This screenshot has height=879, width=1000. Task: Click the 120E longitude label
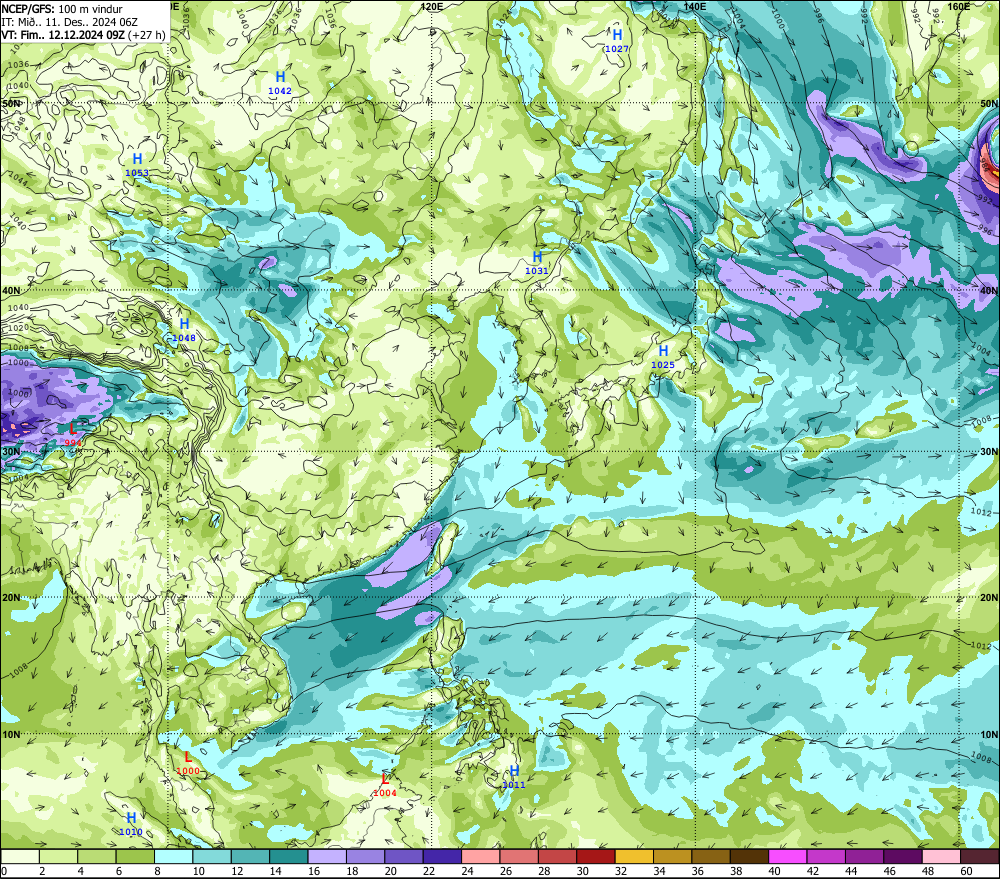tap(432, 6)
